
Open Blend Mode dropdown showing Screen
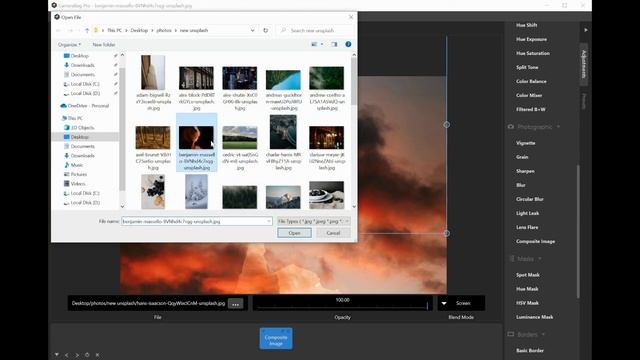coord(461,303)
